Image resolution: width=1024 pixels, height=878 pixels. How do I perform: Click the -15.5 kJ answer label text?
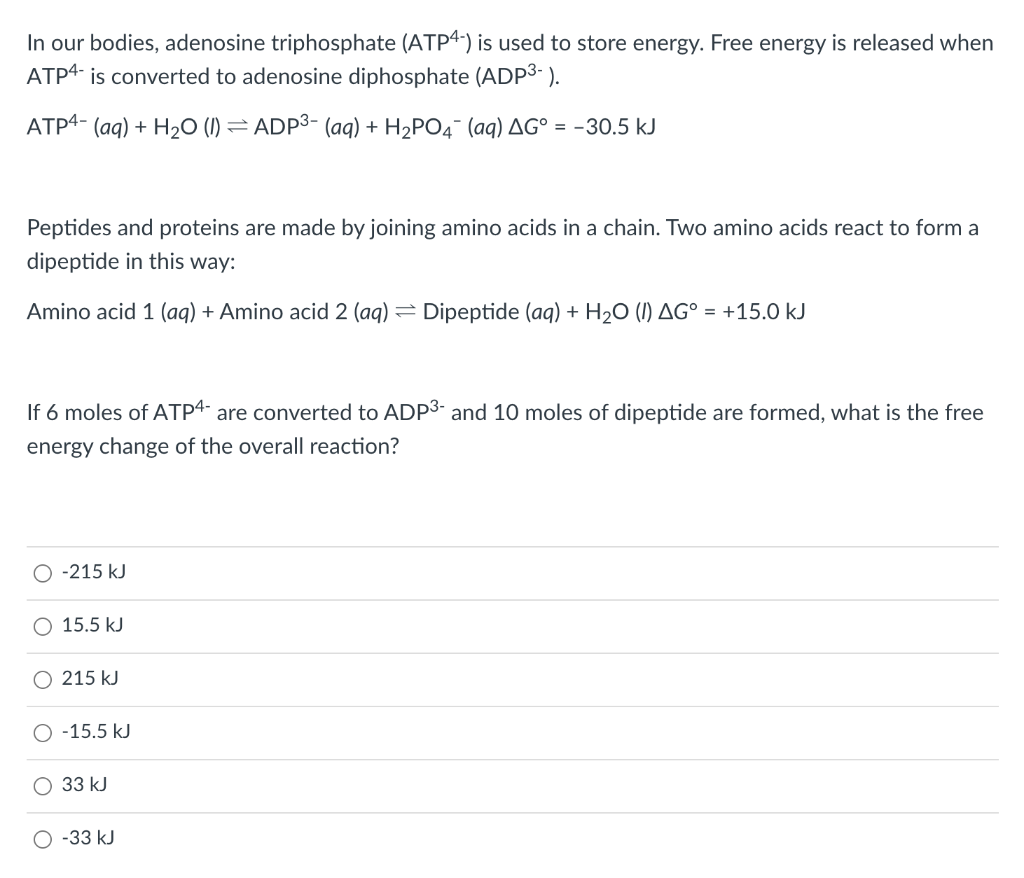96,732
